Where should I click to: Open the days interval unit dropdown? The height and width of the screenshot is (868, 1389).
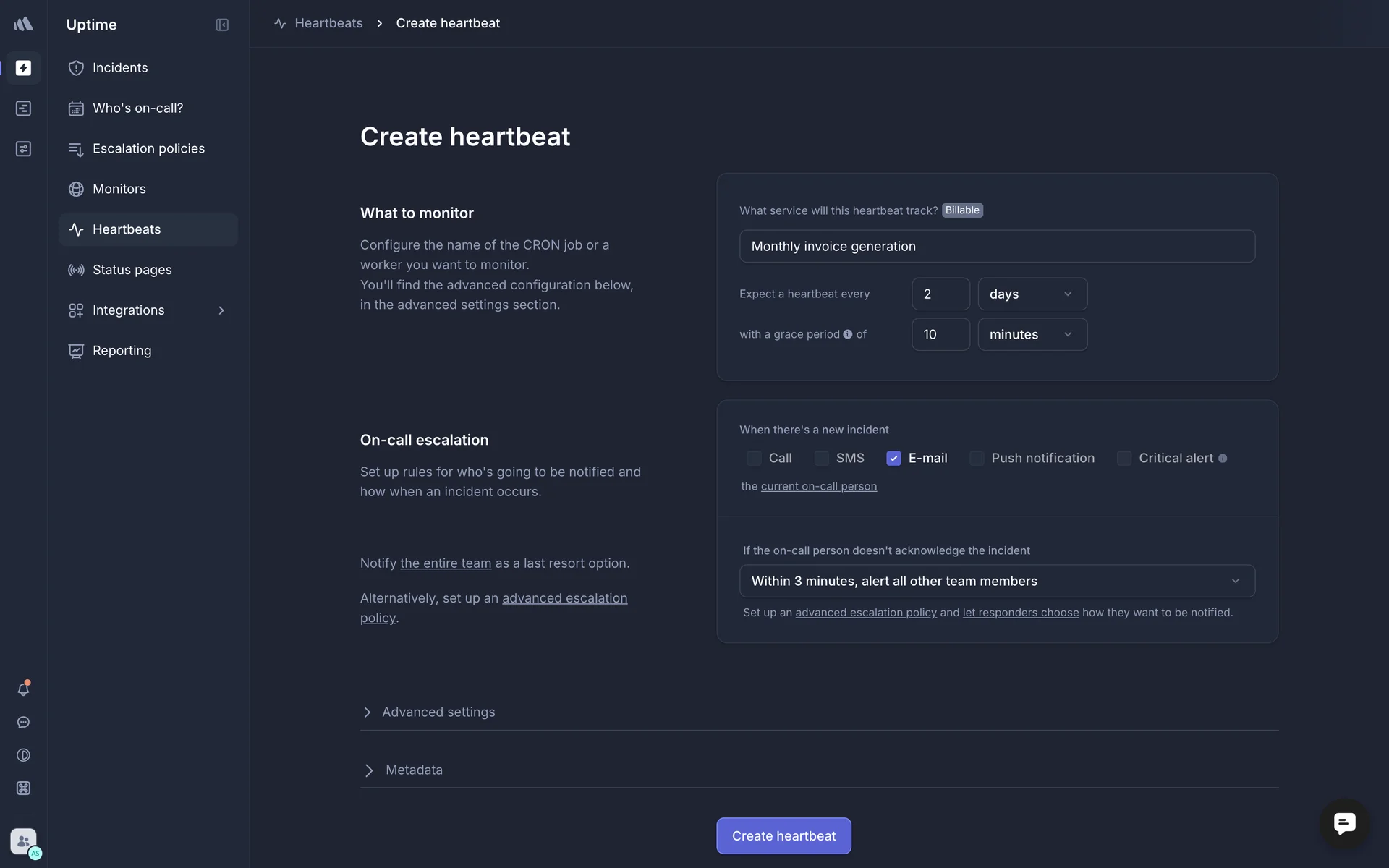pyautogui.click(x=1032, y=294)
